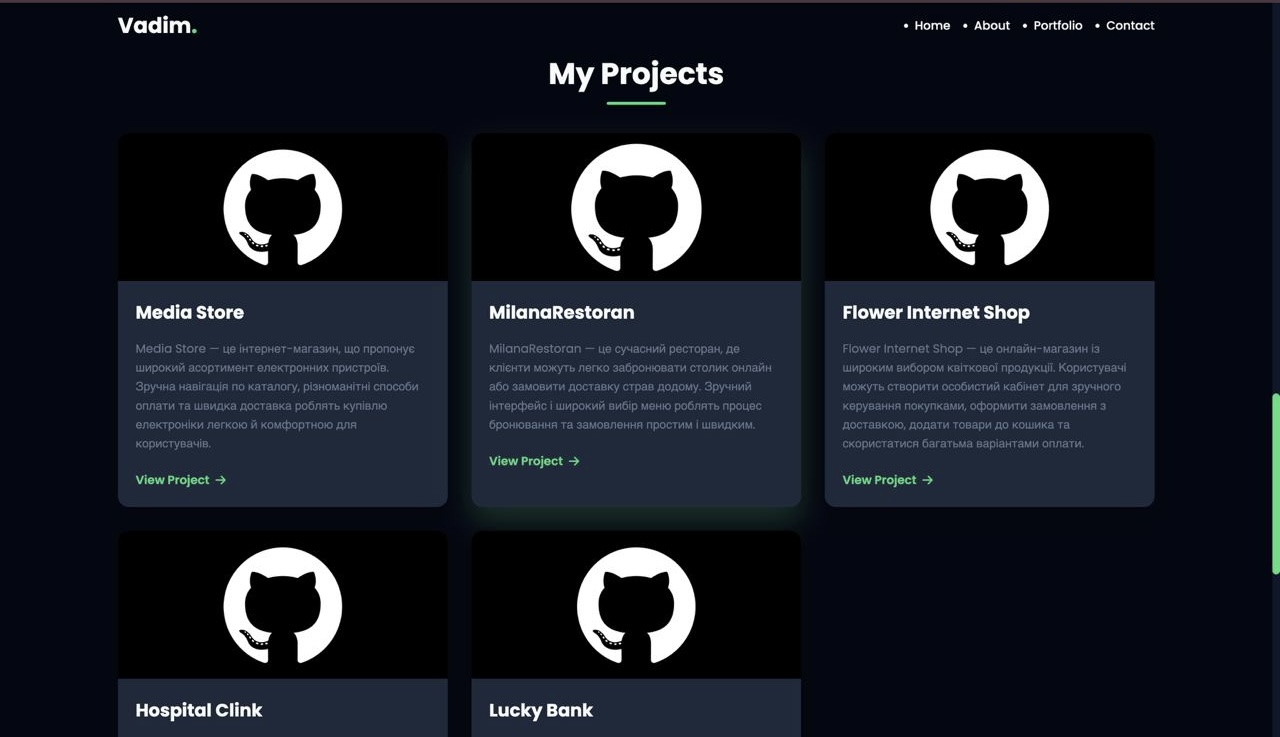Image resolution: width=1280 pixels, height=737 pixels.
Task: Click the GitHub icon on Media Store card
Action: 283,205
